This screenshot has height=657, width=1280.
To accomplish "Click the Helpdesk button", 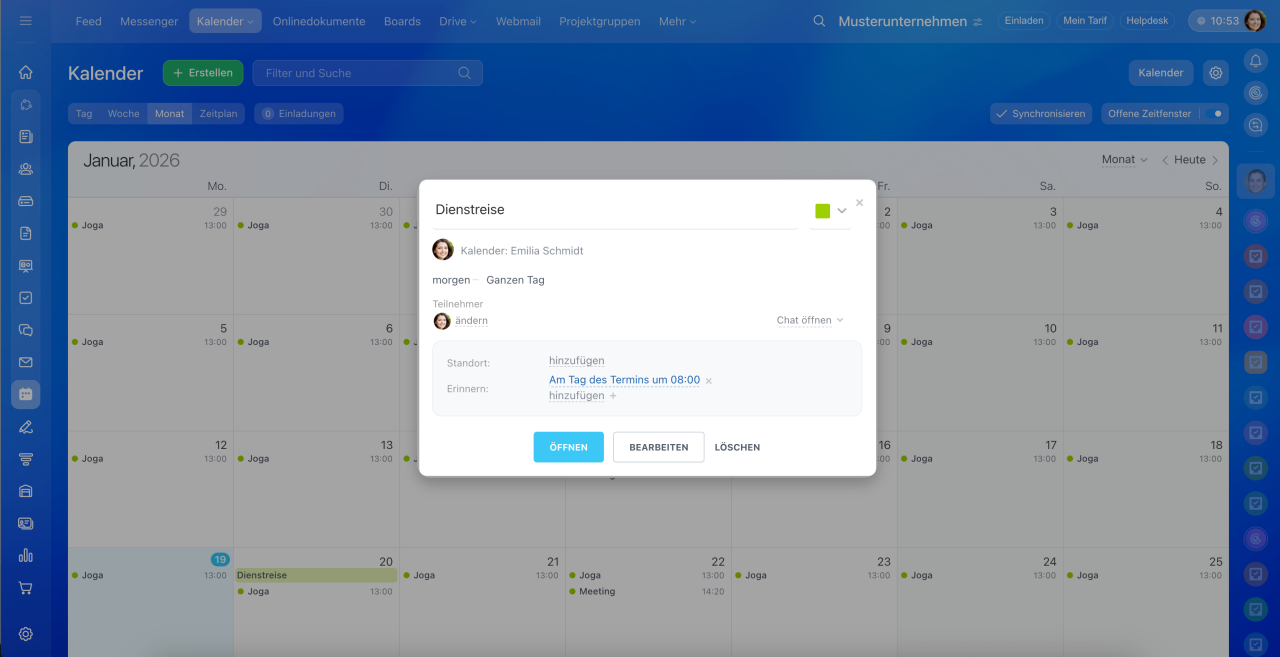I will click(x=1148, y=21).
